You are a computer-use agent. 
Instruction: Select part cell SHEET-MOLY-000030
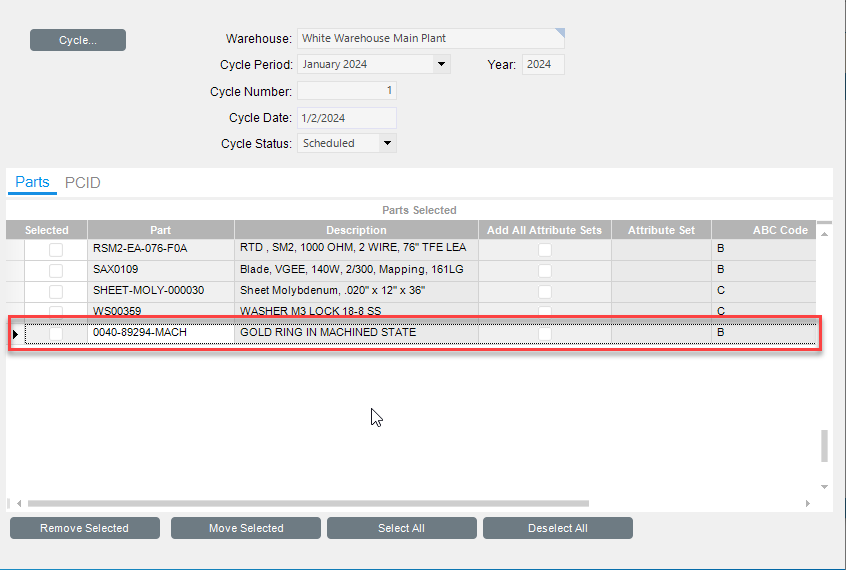[x=161, y=291]
